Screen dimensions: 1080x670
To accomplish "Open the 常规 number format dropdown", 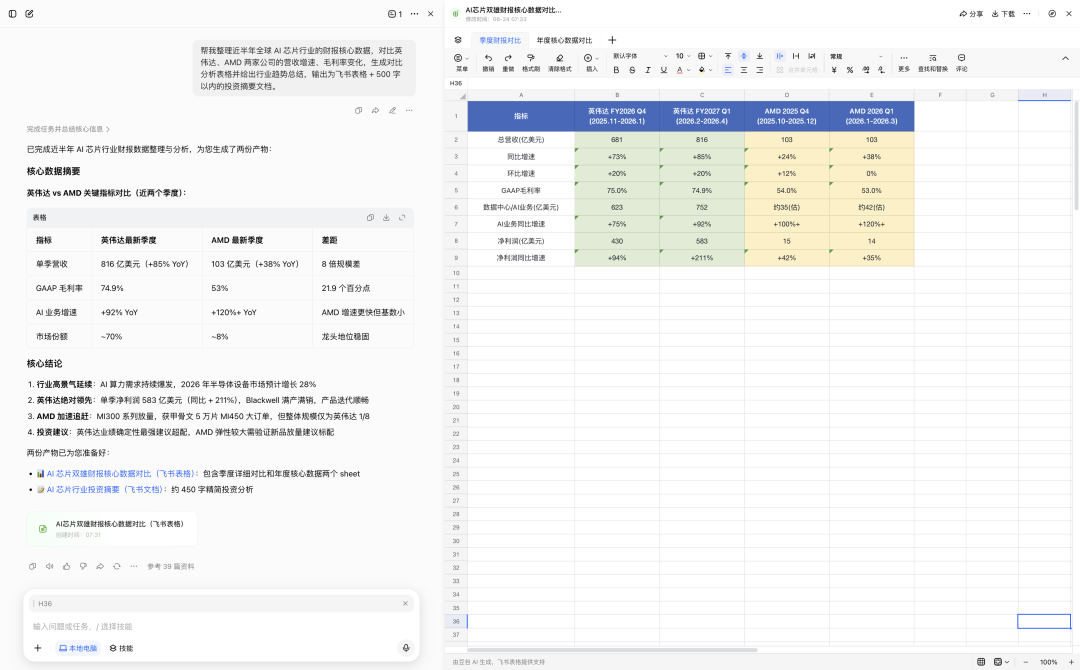I will point(856,56).
